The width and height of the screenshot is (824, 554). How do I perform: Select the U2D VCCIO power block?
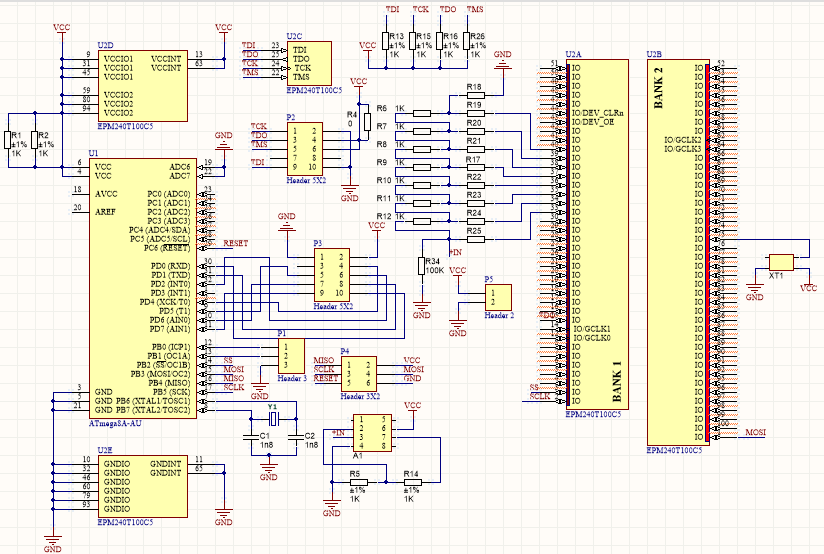[x=142, y=86]
